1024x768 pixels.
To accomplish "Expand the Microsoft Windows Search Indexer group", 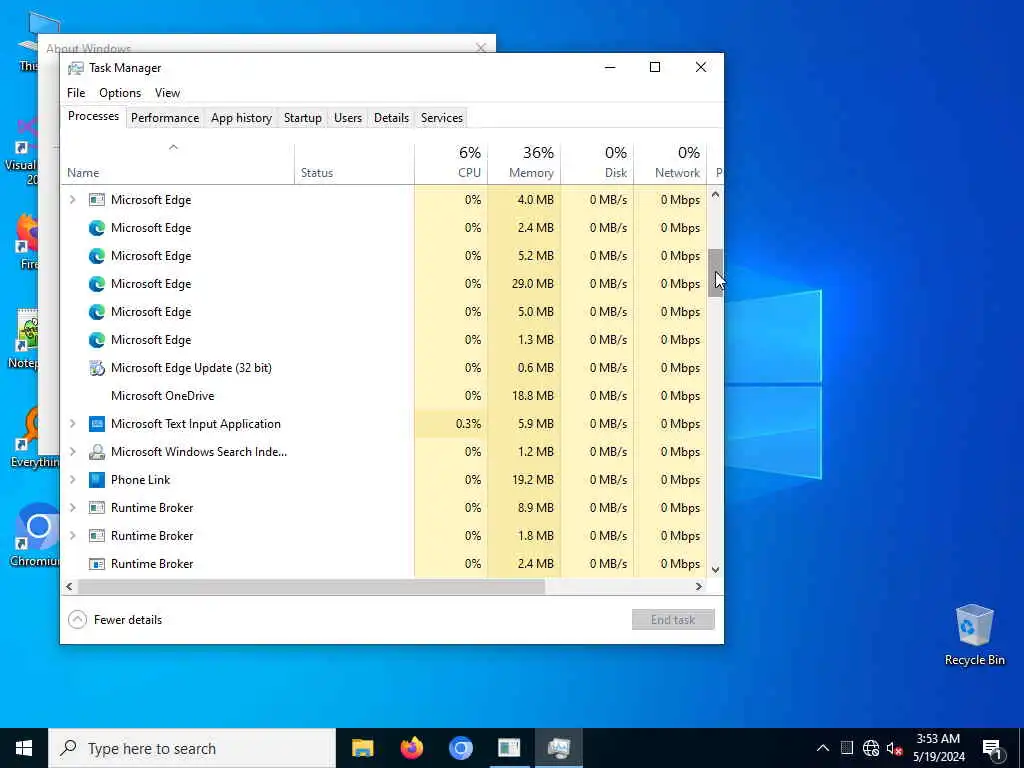I will 72,452.
